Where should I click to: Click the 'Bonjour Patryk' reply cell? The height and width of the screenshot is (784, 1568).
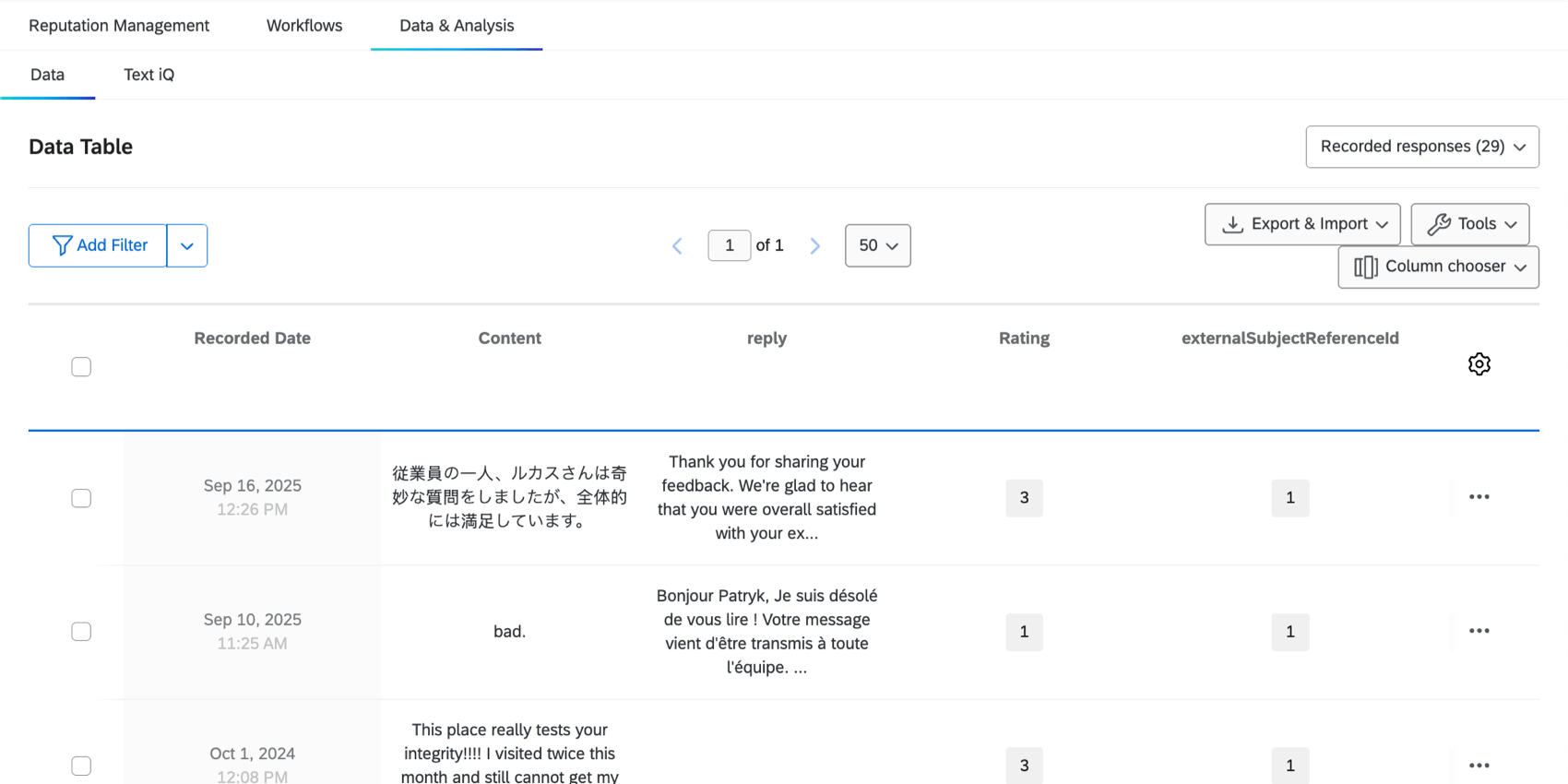pos(766,631)
